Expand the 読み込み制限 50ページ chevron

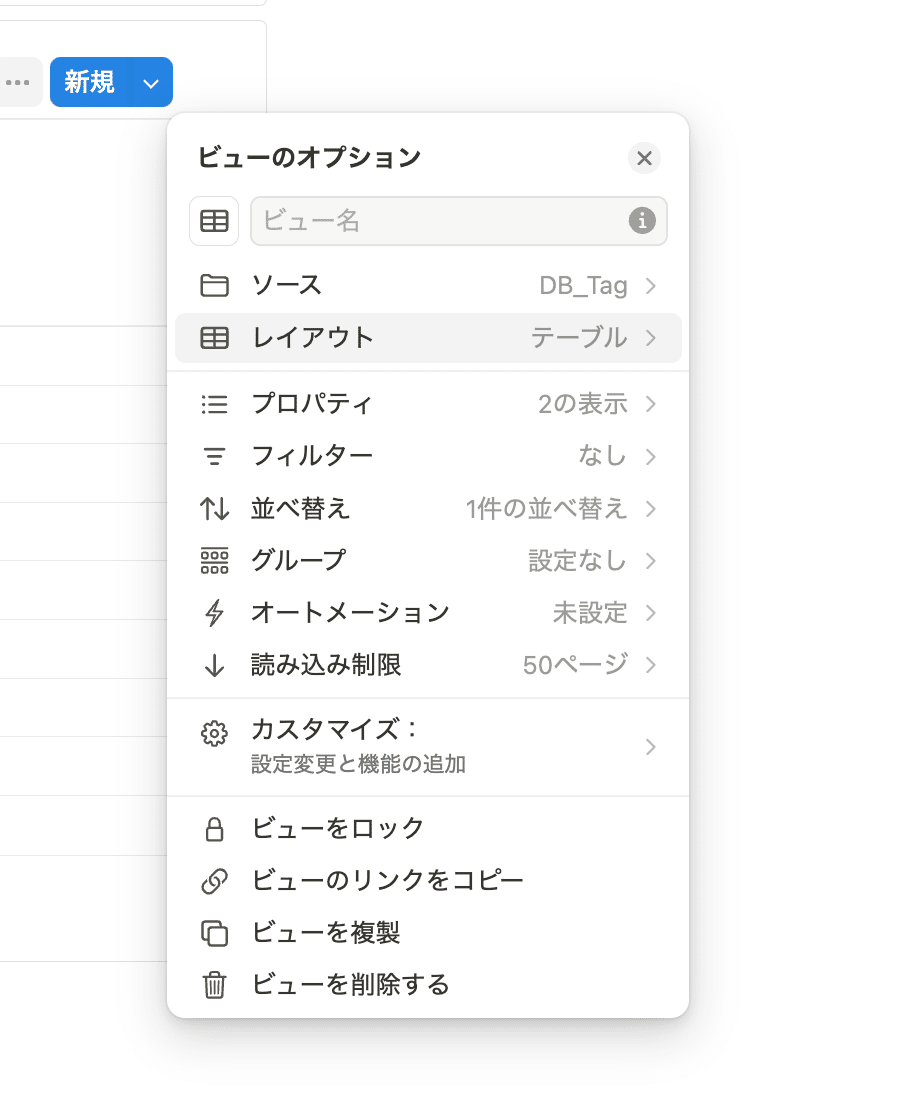650,665
